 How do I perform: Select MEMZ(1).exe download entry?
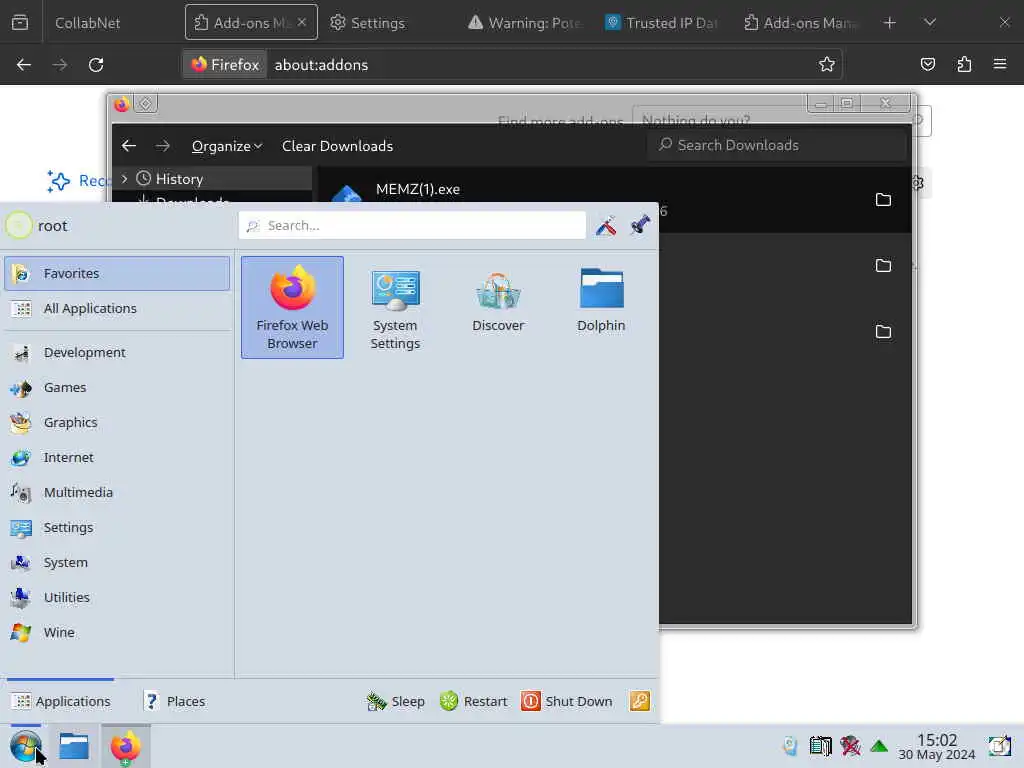coord(418,189)
